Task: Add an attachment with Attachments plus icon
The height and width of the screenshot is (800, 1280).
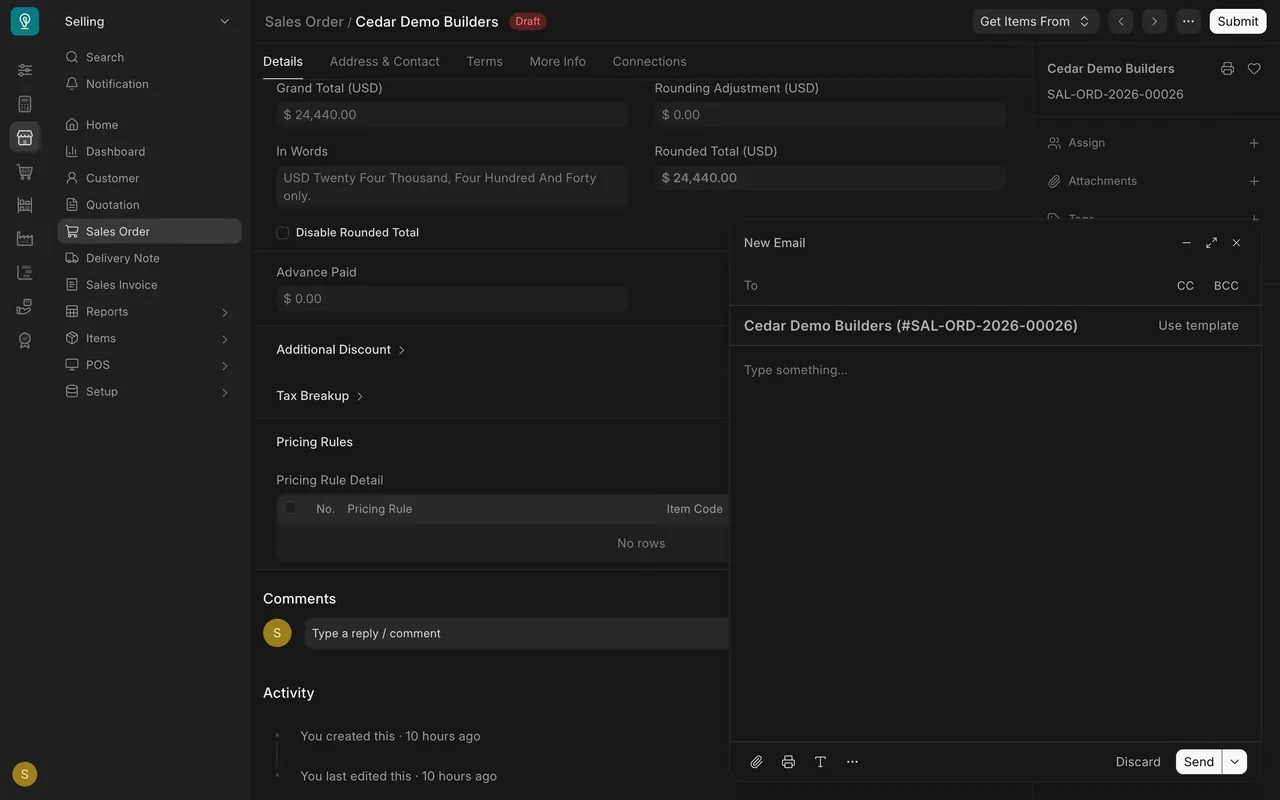Action: click(1254, 181)
